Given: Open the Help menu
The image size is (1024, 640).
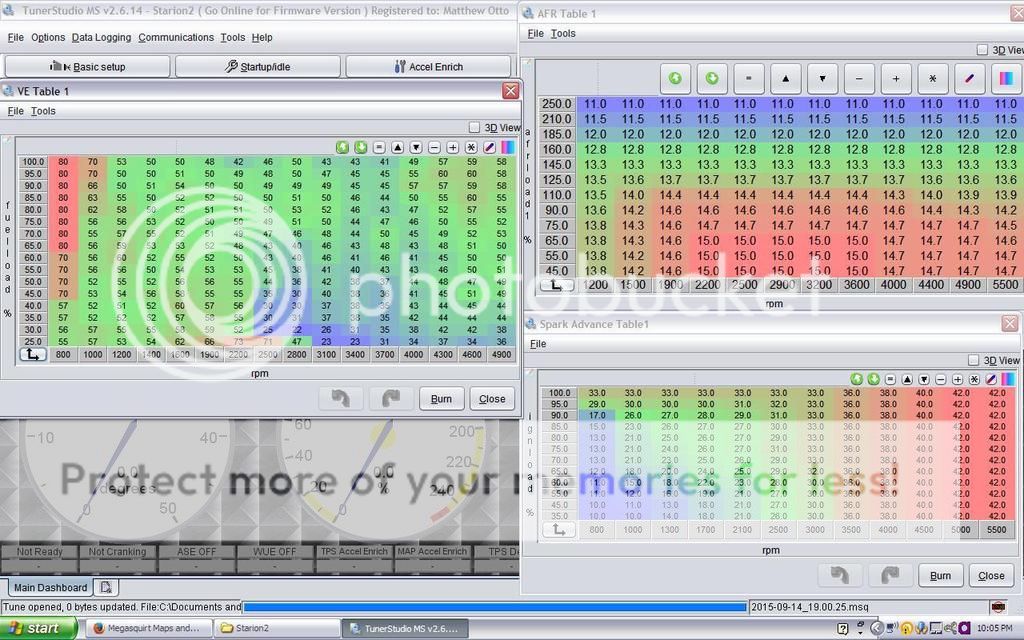Looking at the screenshot, I should click(262, 37).
